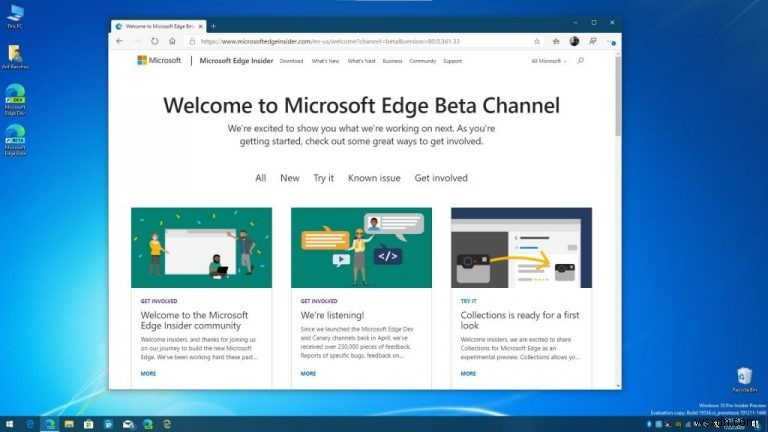
Task: Open the Windows Start menu
Action: pos(9,424)
